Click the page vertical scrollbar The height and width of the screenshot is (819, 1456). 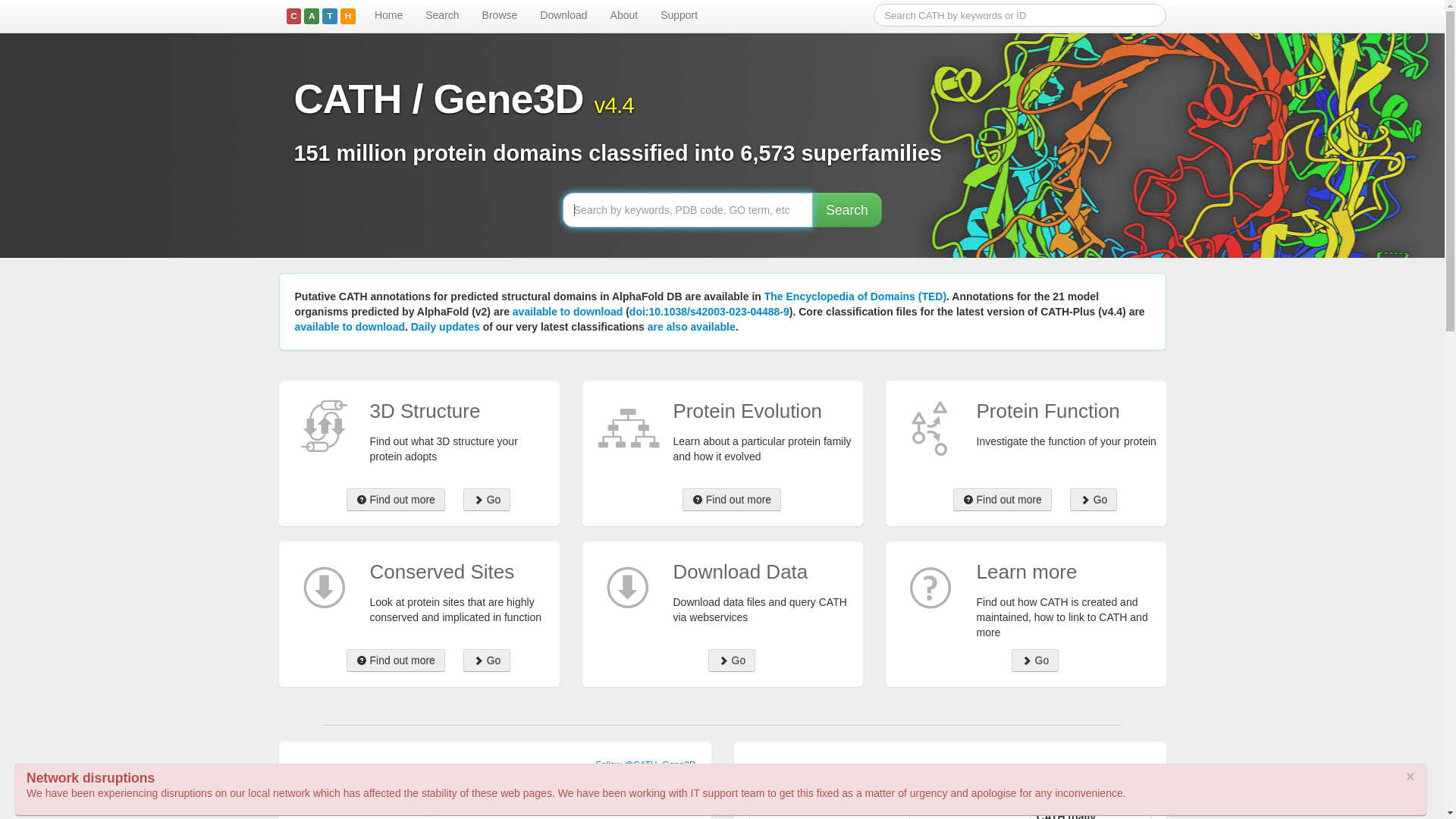1450,409
